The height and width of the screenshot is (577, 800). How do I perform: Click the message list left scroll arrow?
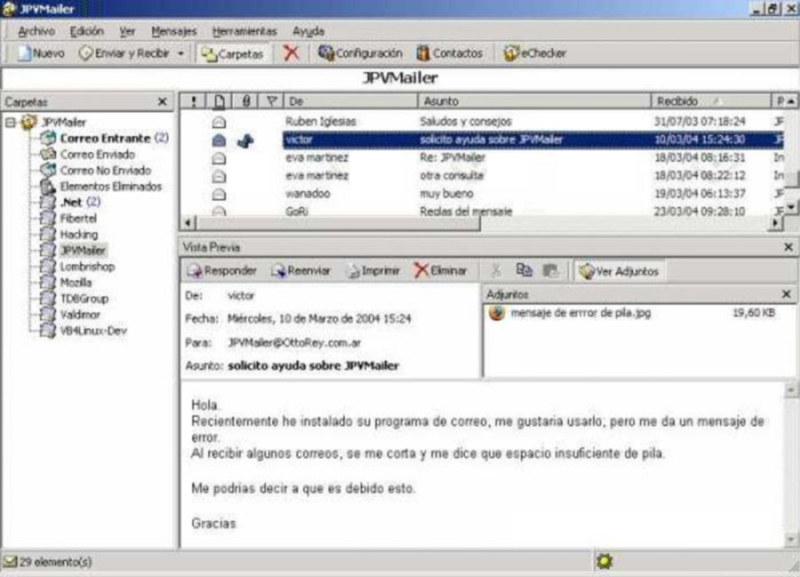tap(188, 223)
